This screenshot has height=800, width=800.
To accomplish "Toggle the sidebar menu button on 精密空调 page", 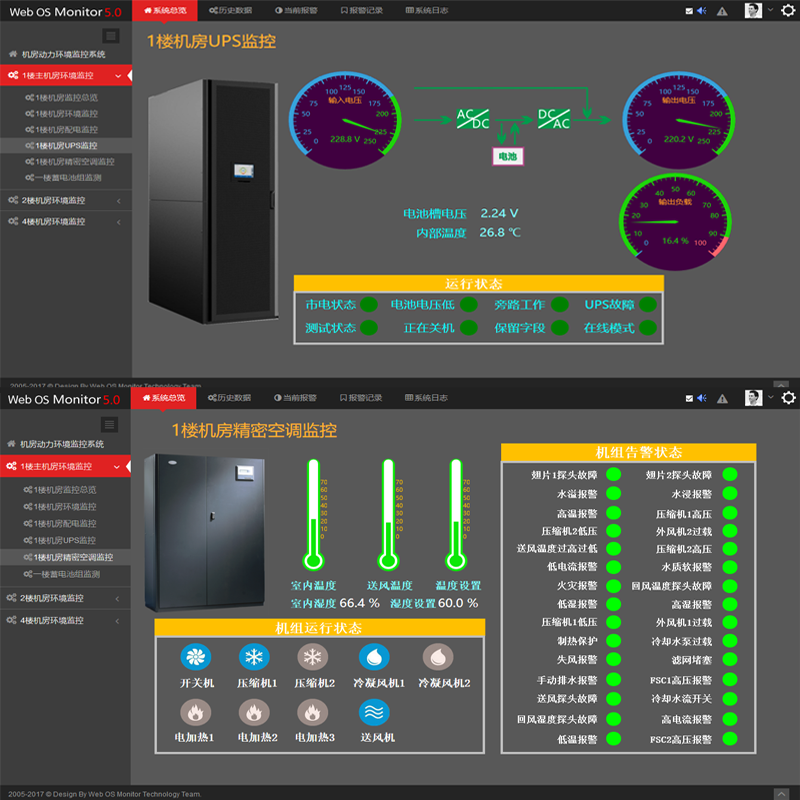I will coord(109,424).
